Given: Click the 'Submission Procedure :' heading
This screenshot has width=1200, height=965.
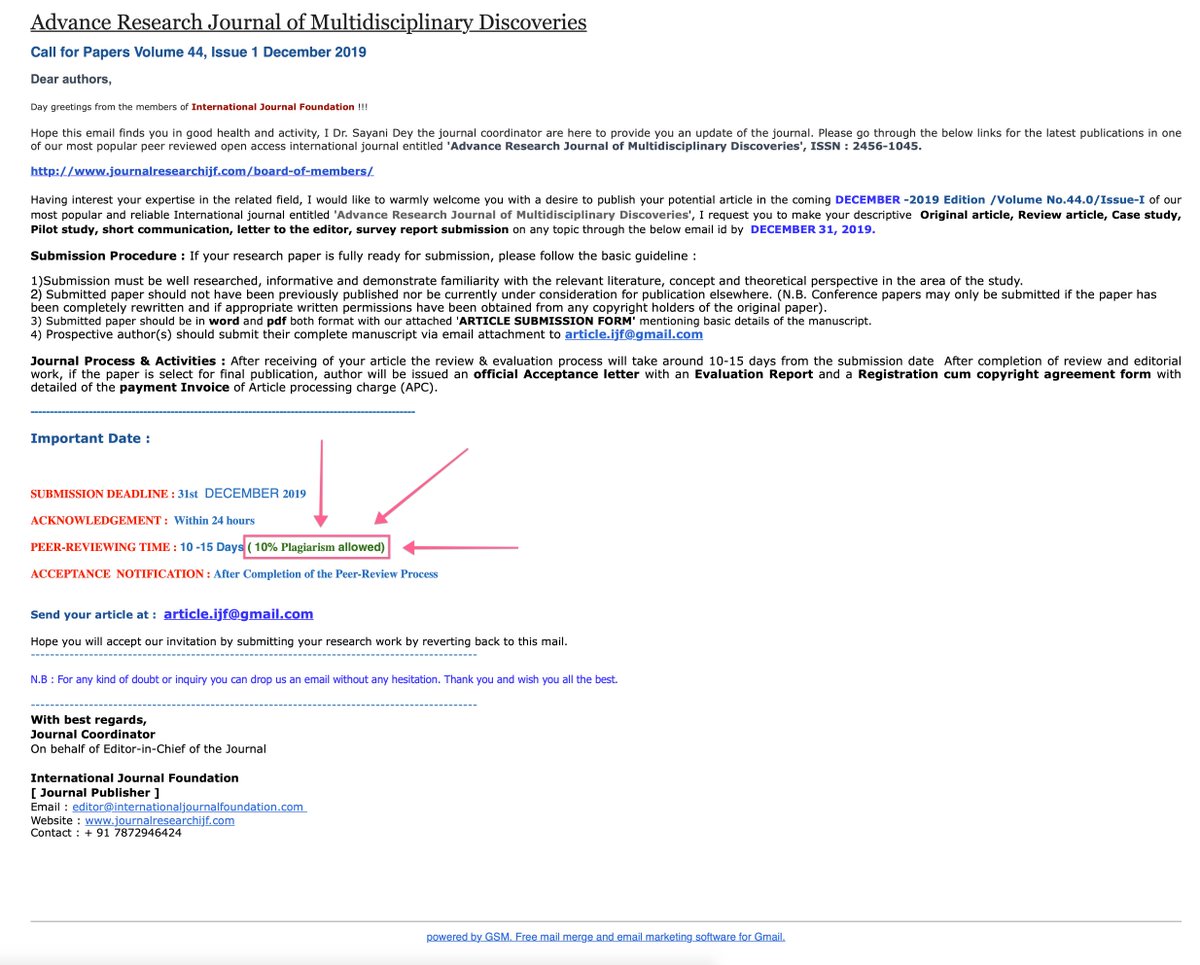Looking at the screenshot, I should [x=108, y=256].
